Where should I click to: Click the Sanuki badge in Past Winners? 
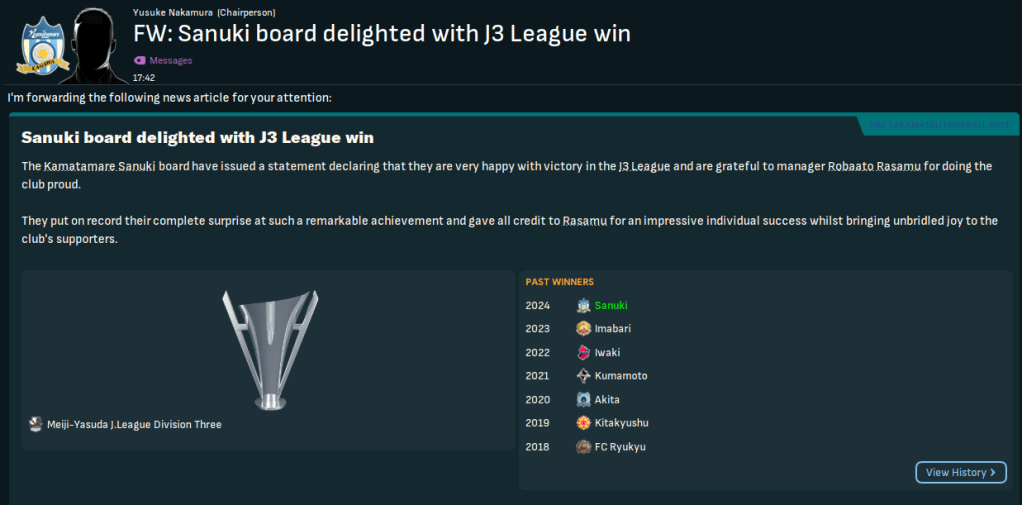coord(584,306)
